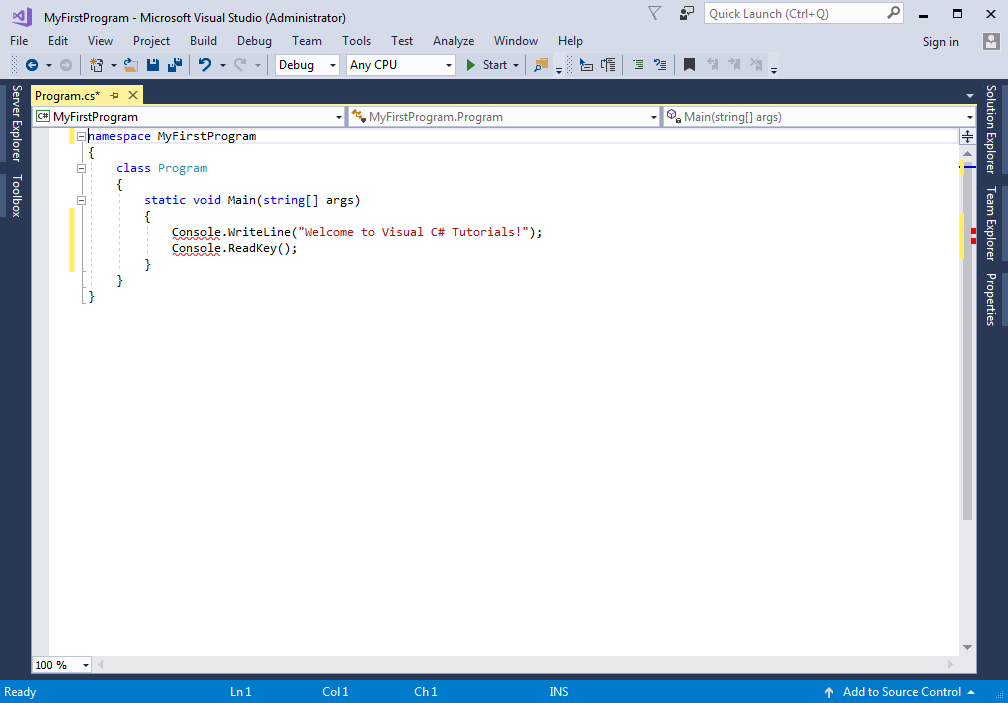Open the Debug menu

click(x=254, y=41)
